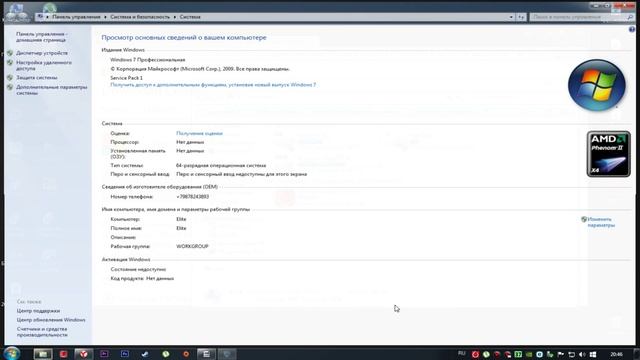Open the volume speaker tray icon
Image resolution: width=640 pixels, height=360 pixels.
click(582, 354)
